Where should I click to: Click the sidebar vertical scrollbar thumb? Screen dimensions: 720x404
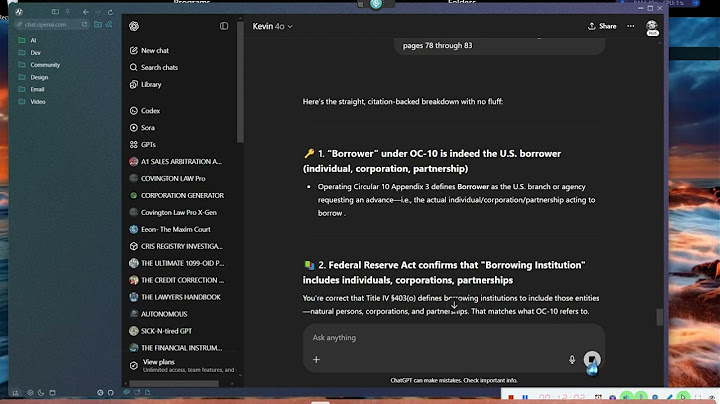point(240,82)
